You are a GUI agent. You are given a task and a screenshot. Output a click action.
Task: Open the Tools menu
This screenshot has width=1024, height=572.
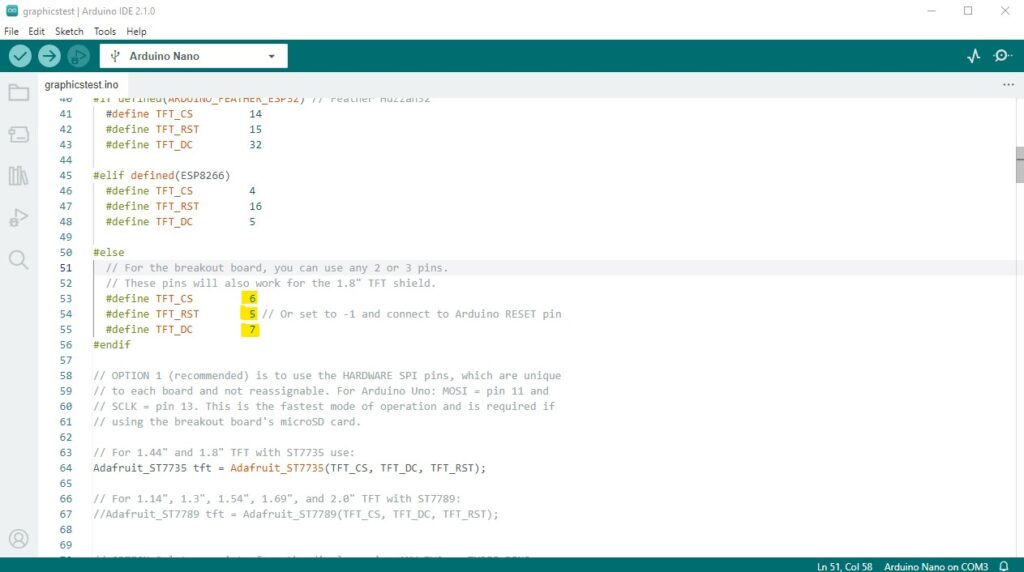(x=104, y=31)
